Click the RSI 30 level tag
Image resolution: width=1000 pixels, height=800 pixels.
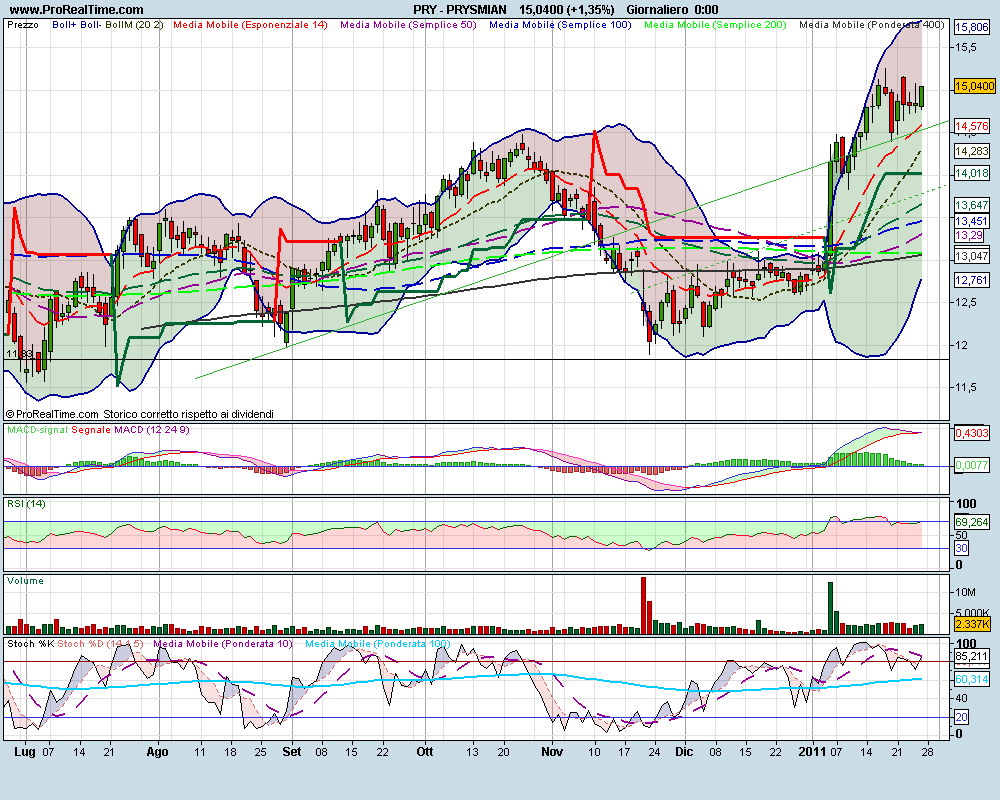point(961,548)
